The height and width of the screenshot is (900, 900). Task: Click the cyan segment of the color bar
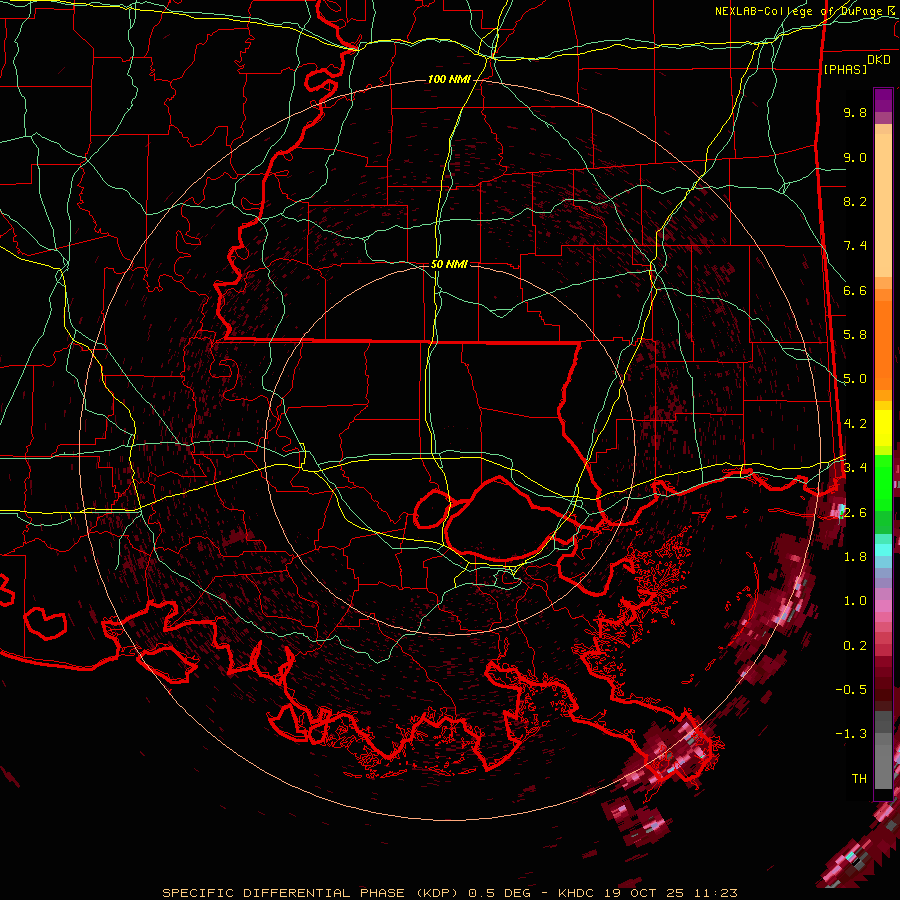[883, 550]
